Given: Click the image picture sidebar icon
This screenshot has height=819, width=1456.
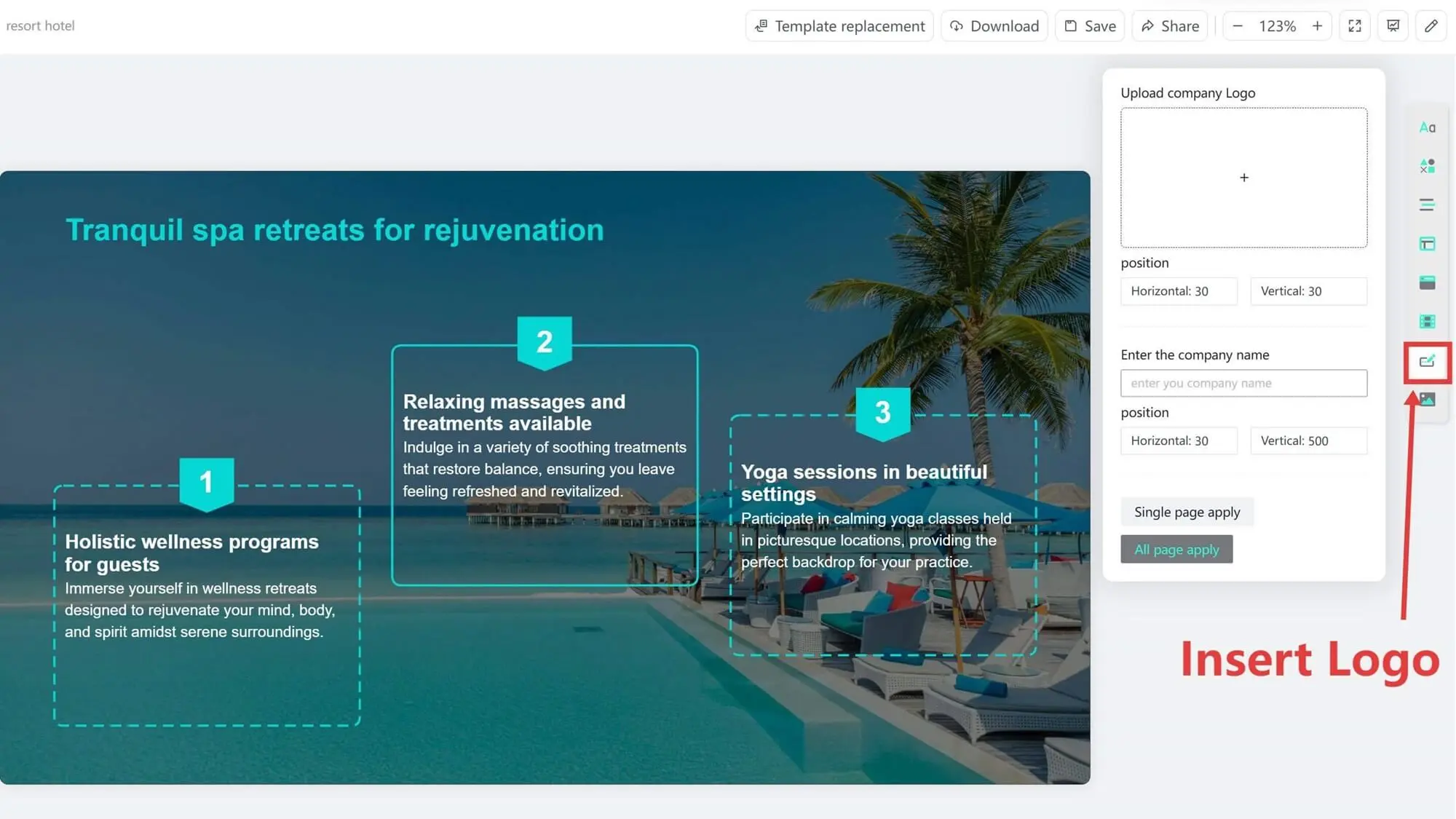Looking at the screenshot, I should click(1427, 400).
